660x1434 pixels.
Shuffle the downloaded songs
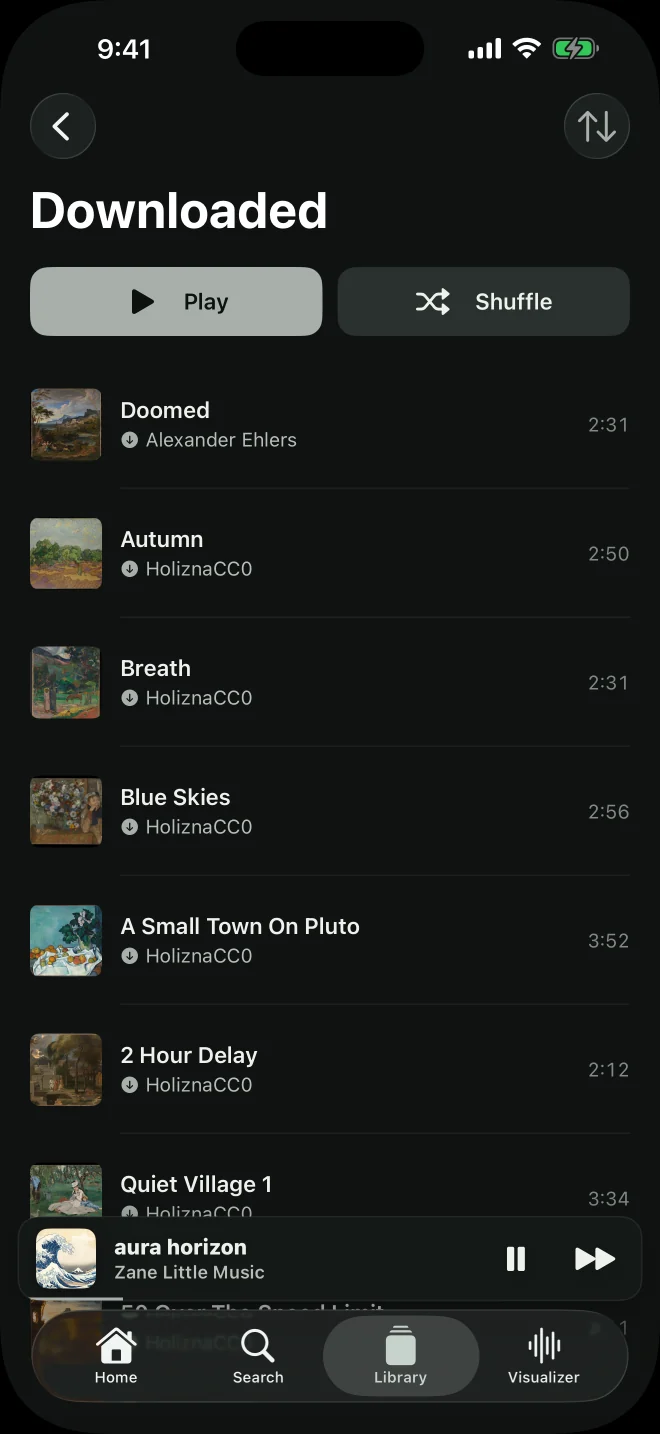pyautogui.click(x=484, y=301)
